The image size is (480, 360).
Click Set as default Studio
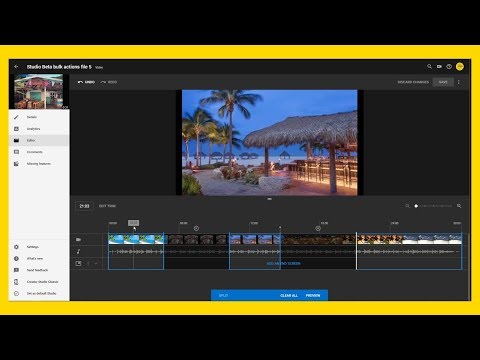[39, 293]
